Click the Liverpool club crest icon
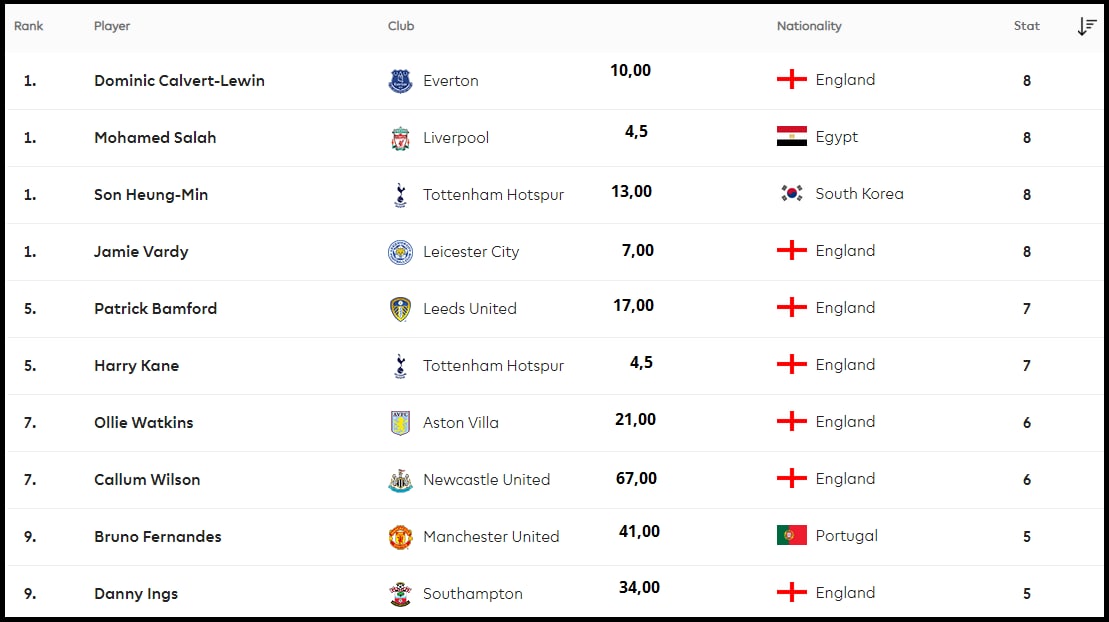Viewport: 1109px width, 622px height. click(x=400, y=138)
